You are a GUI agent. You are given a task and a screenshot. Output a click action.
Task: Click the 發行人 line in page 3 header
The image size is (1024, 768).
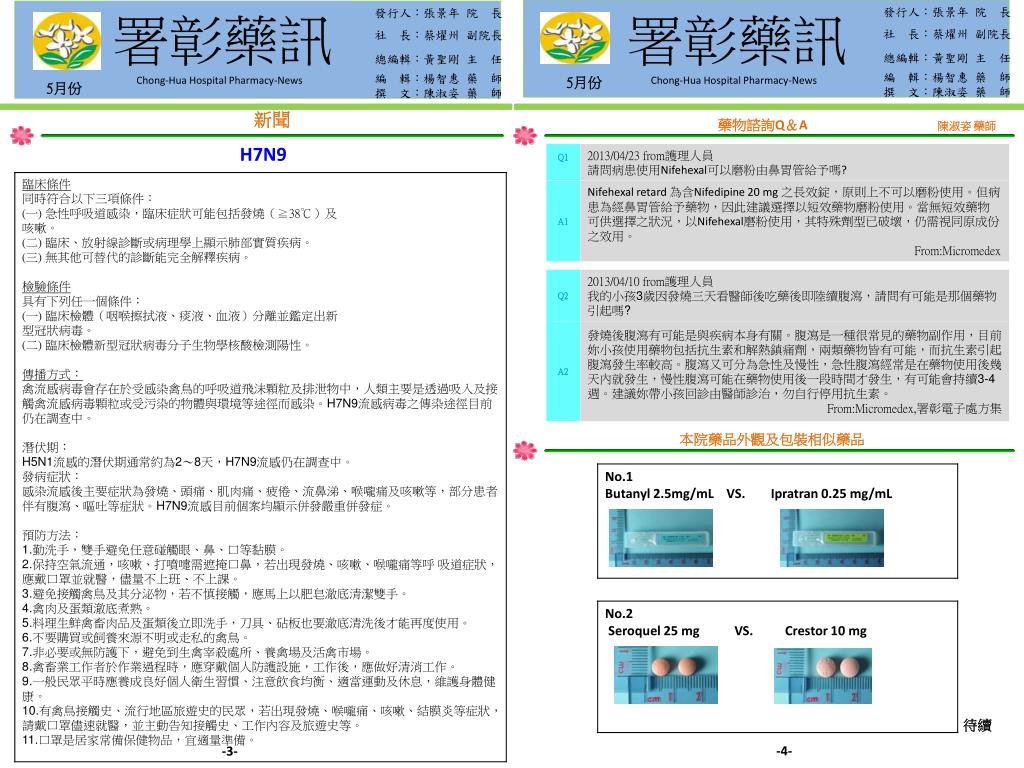(439, 13)
